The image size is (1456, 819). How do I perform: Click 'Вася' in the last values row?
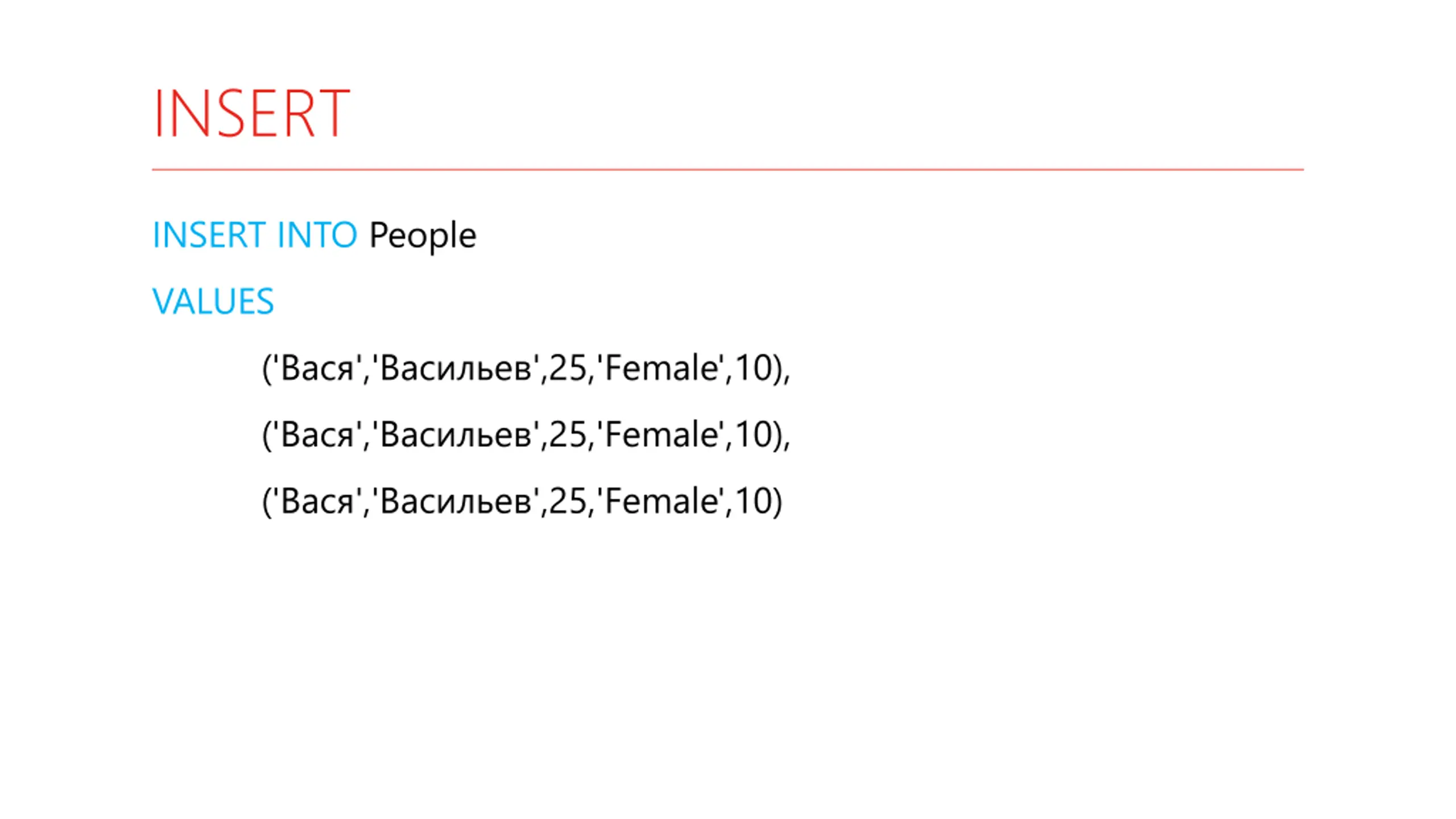tap(317, 501)
